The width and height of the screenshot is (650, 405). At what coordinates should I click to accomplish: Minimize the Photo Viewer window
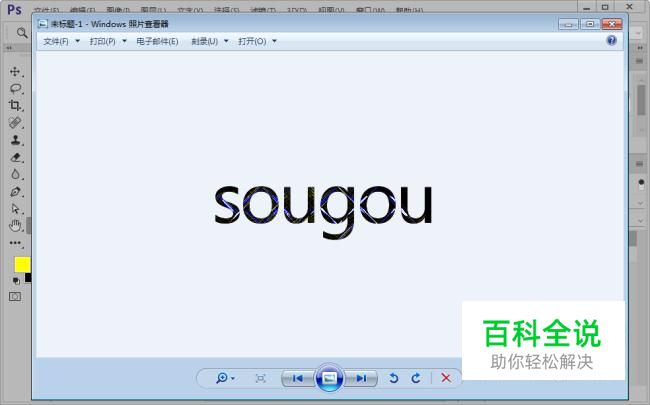coord(568,24)
